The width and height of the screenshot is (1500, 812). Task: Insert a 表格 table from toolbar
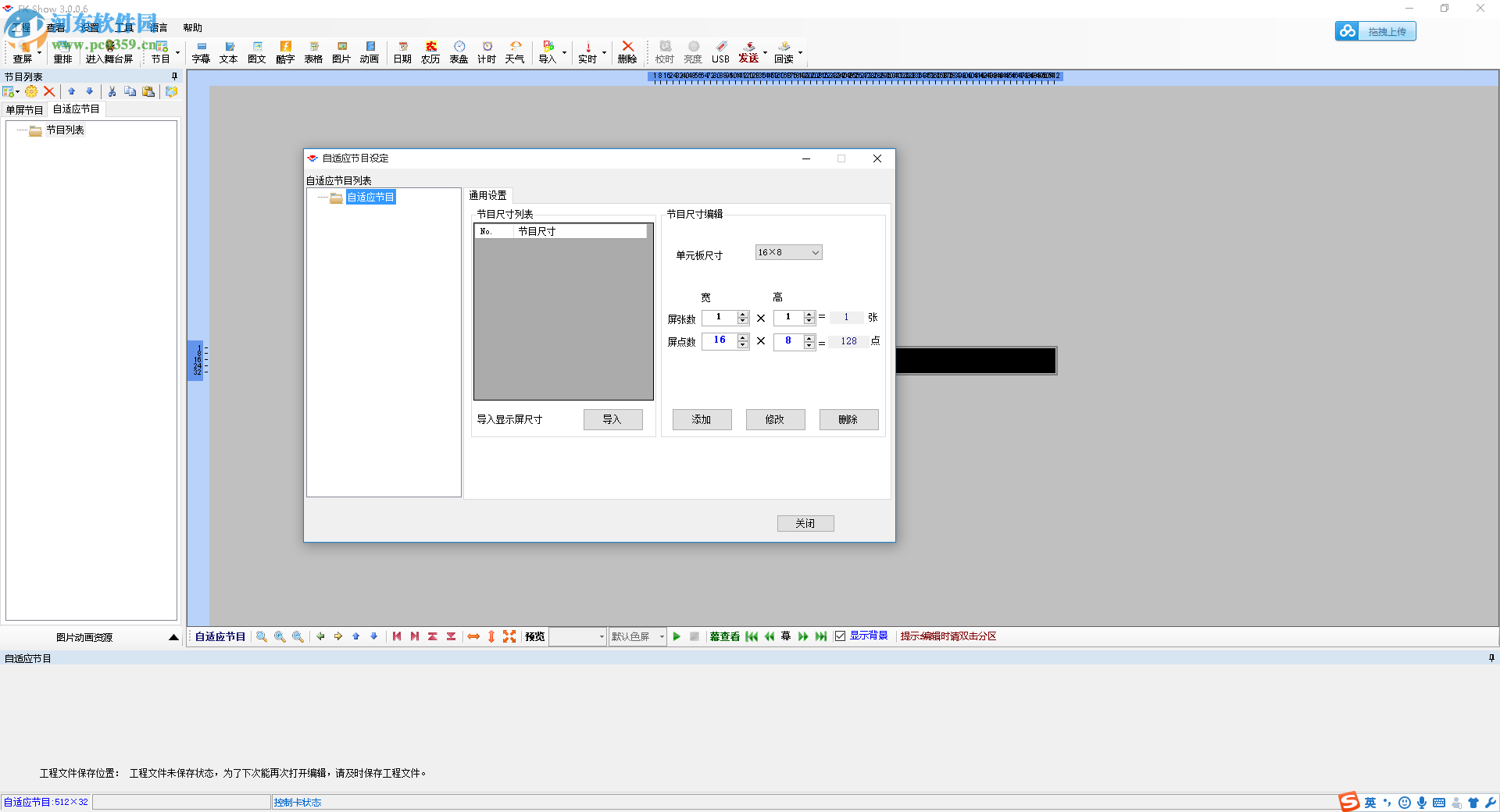pyautogui.click(x=313, y=52)
